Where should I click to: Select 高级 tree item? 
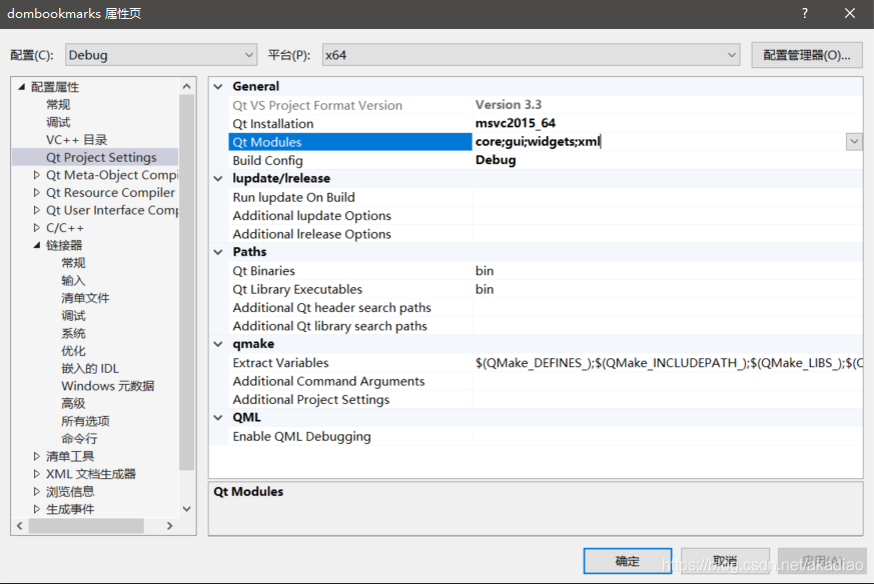(73, 403)
